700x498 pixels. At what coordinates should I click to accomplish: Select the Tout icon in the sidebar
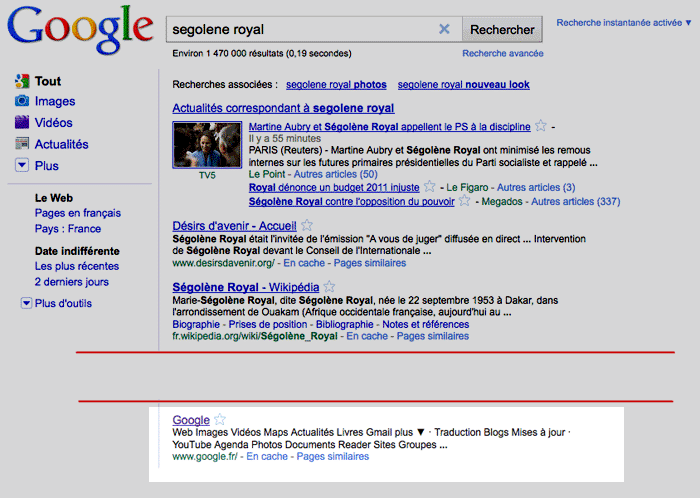tap(22, 81)
